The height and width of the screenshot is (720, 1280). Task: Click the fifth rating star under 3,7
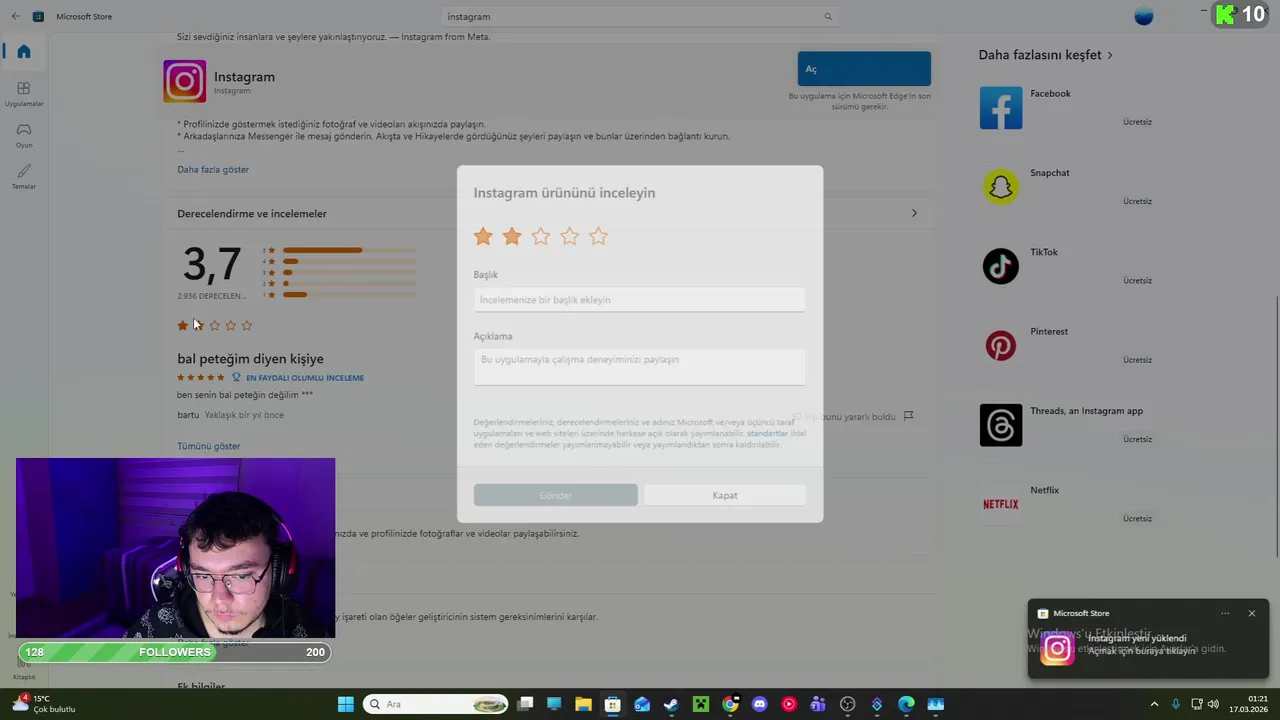coord(247,325)
